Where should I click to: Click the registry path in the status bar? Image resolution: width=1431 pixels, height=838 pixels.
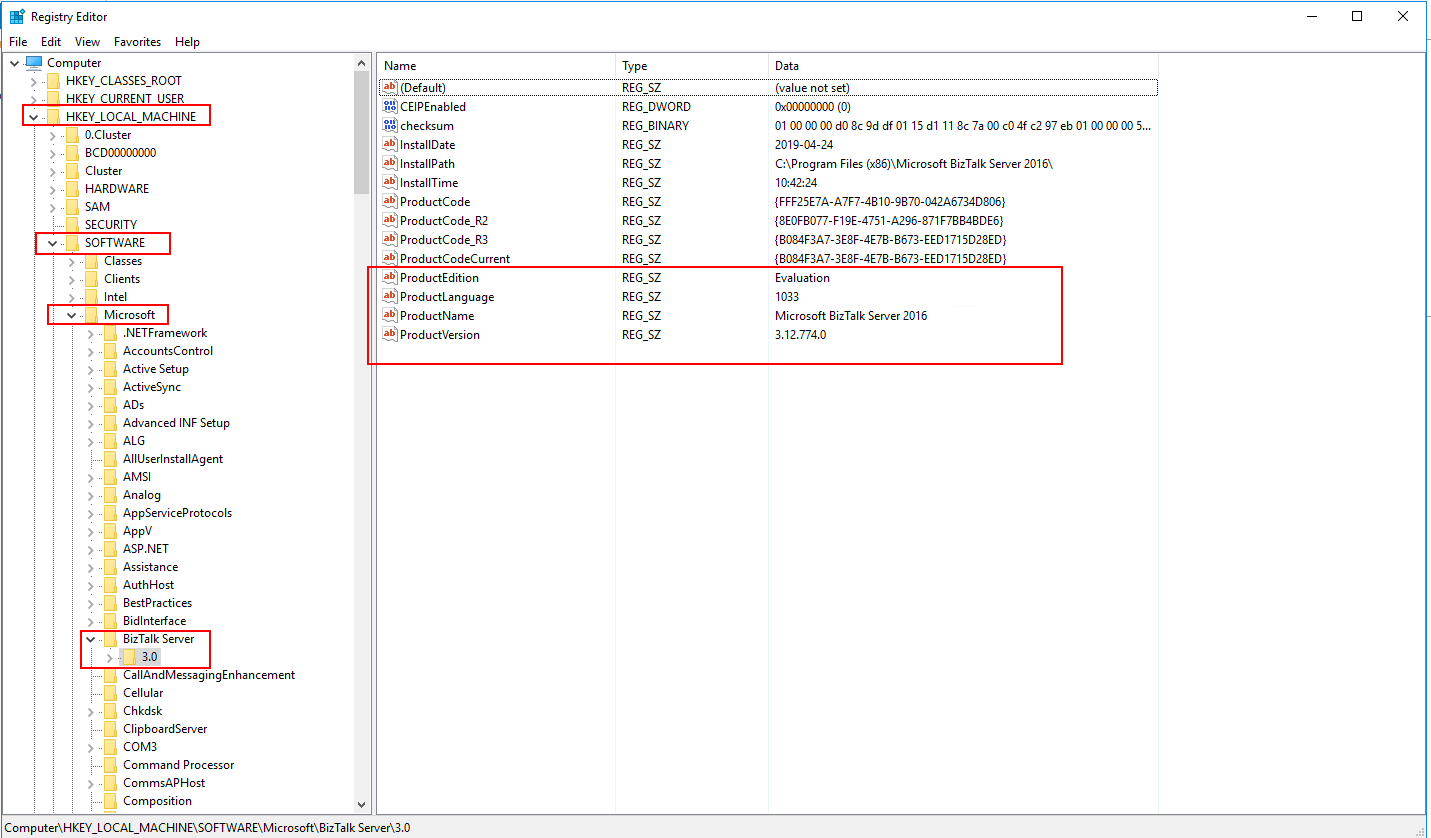(208, 828)
